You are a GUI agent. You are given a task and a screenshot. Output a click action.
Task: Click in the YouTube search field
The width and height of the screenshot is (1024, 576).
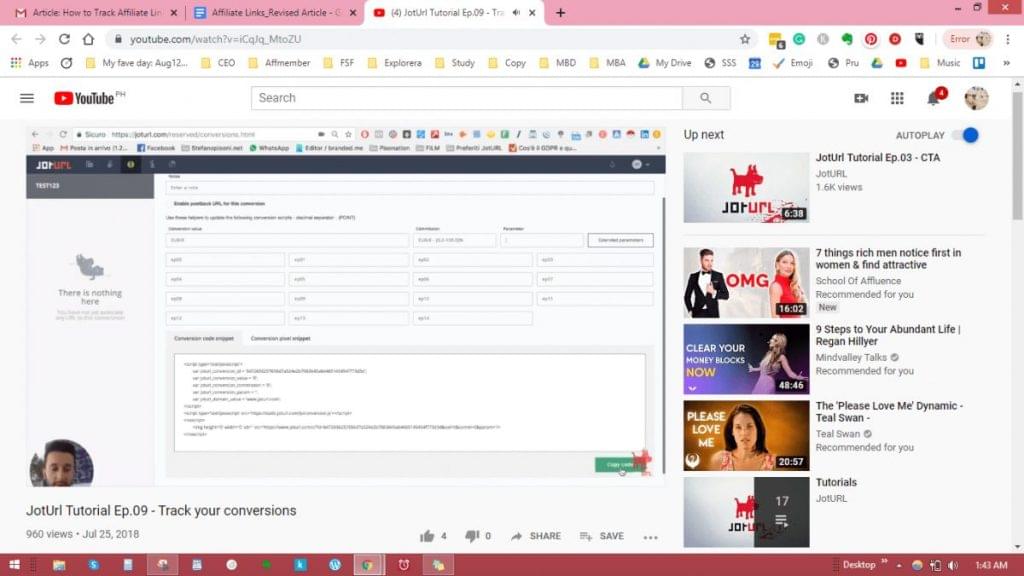click(466, 98)
